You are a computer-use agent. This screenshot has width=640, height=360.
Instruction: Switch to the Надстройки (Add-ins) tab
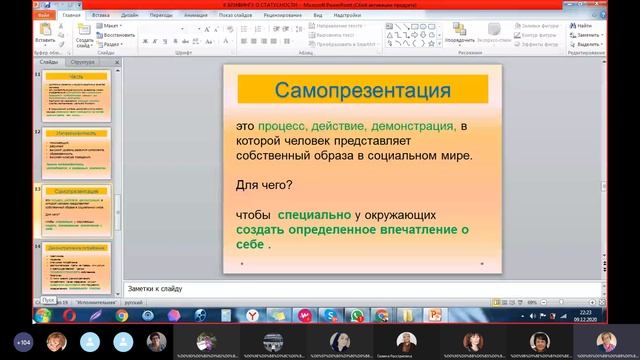coord(347,15)
